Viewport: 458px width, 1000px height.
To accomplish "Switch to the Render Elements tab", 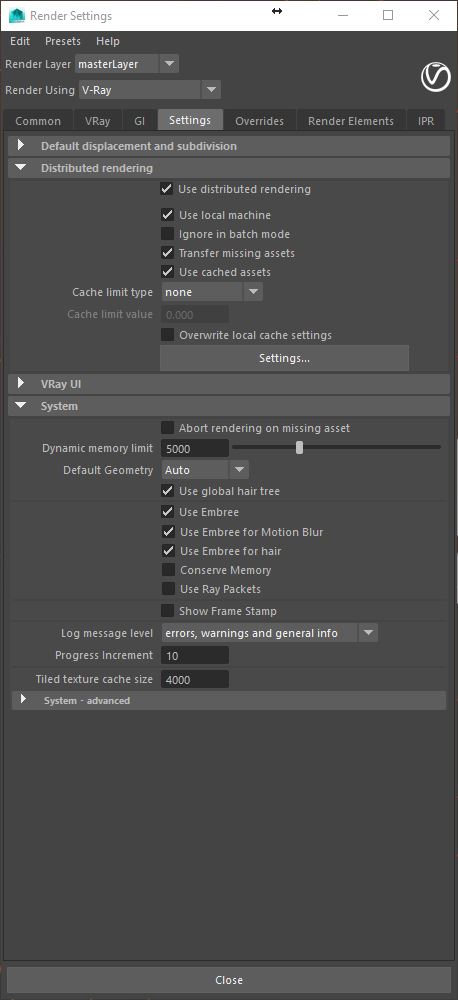I will [x=350, y=121].
